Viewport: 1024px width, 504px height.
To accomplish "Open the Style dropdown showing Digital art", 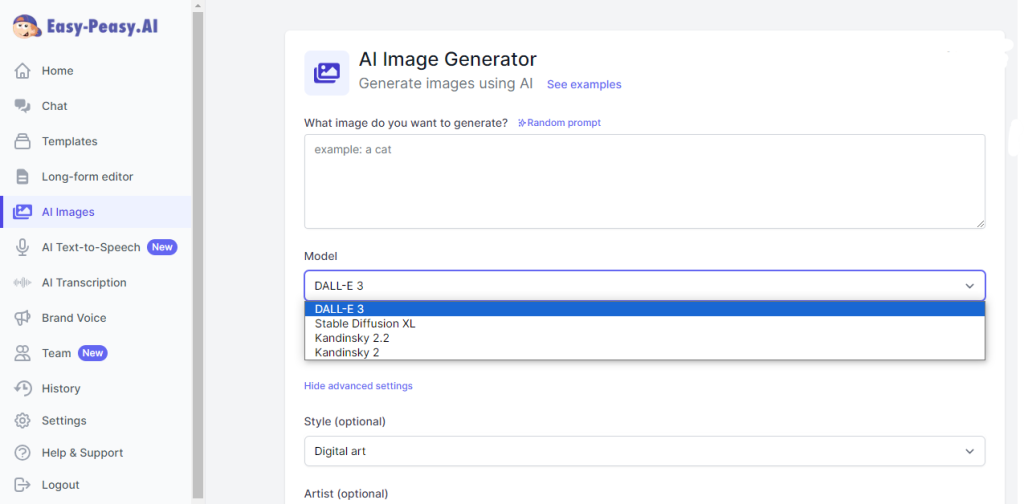I will pos(644,451).
